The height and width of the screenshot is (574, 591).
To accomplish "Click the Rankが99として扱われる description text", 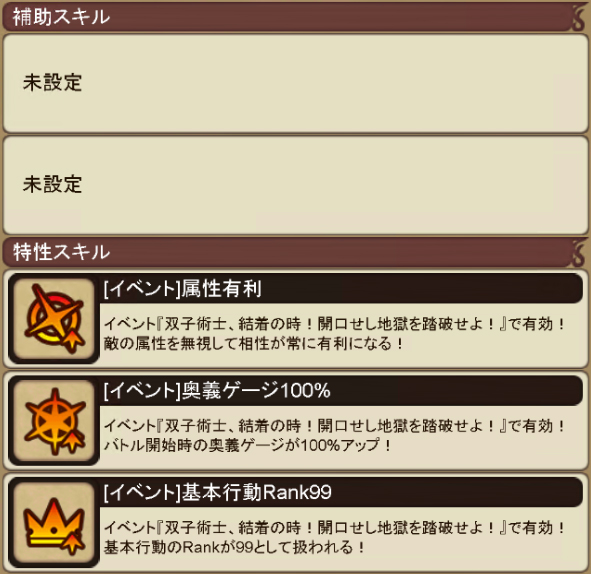I will [334, 537].
